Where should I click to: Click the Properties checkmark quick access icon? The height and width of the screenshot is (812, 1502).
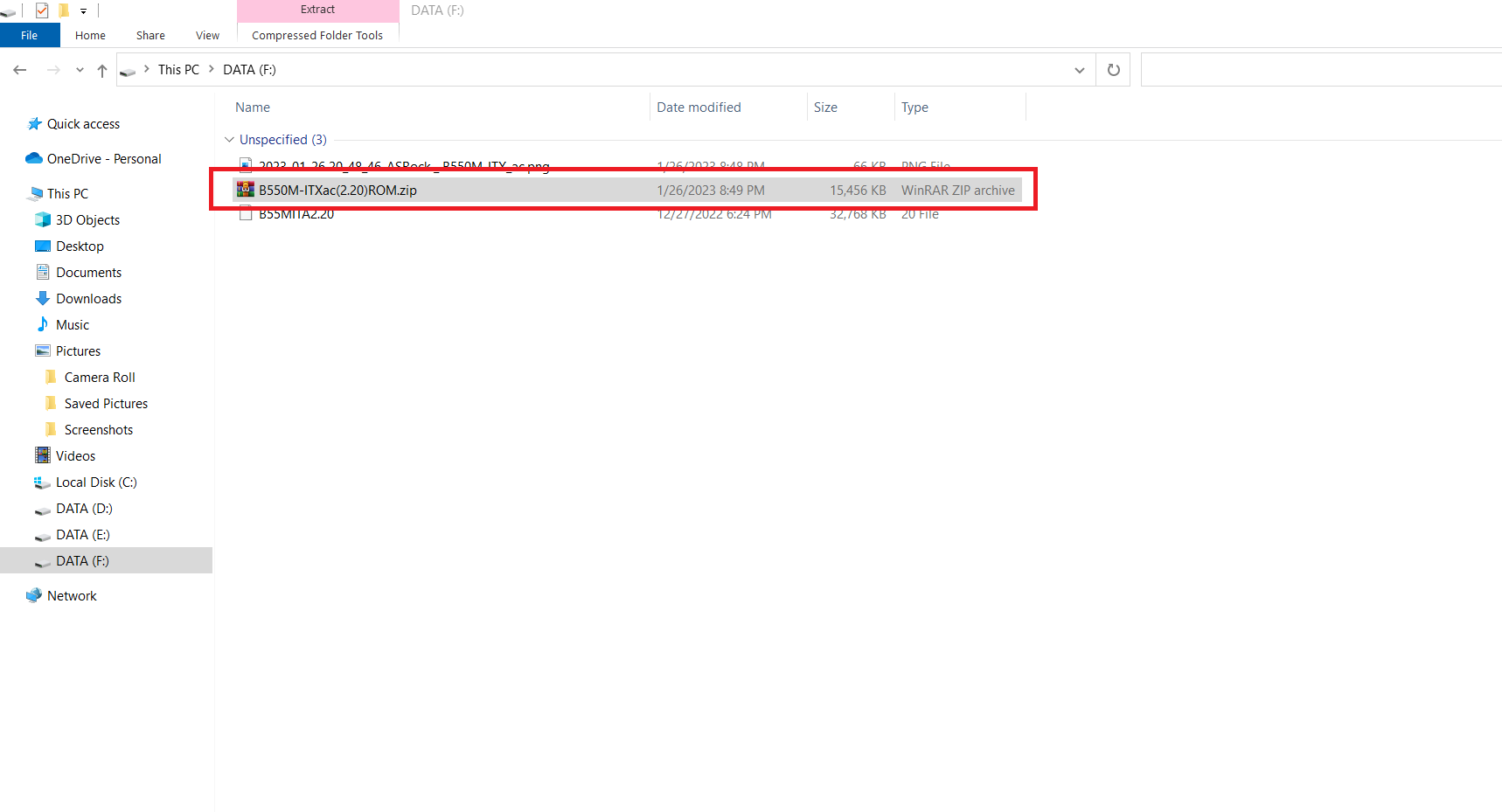coord(41,10)
